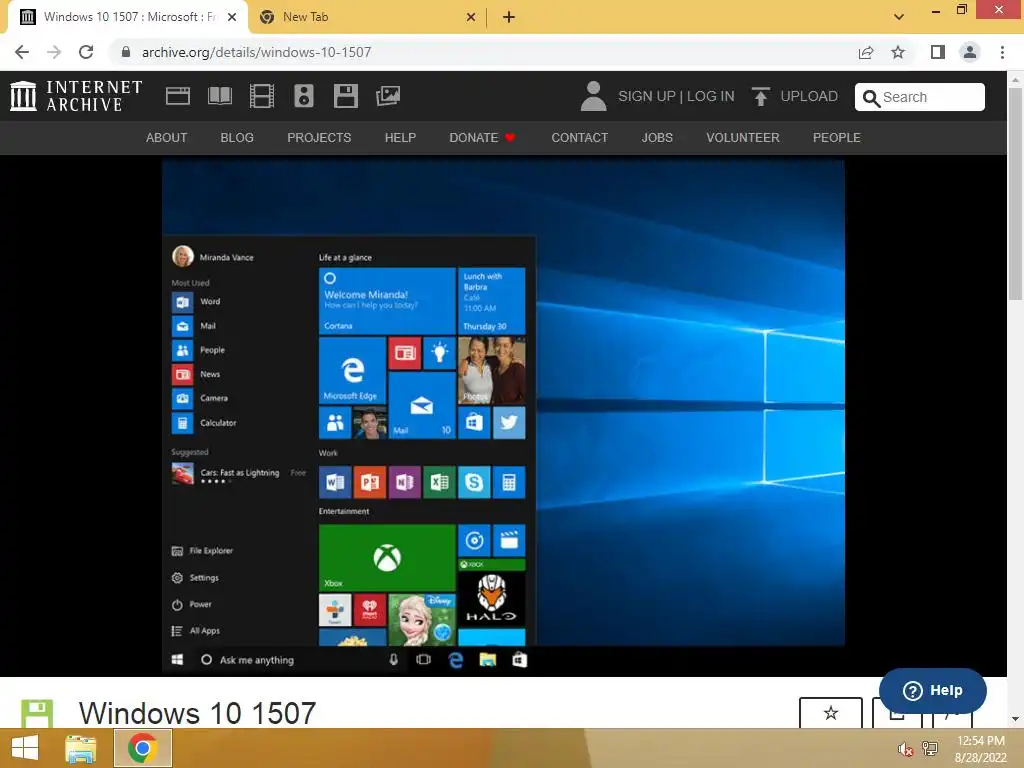Screen dimensions: 1024x768
Task: Click the UPLOAD text link
Action: coord(809,96)
